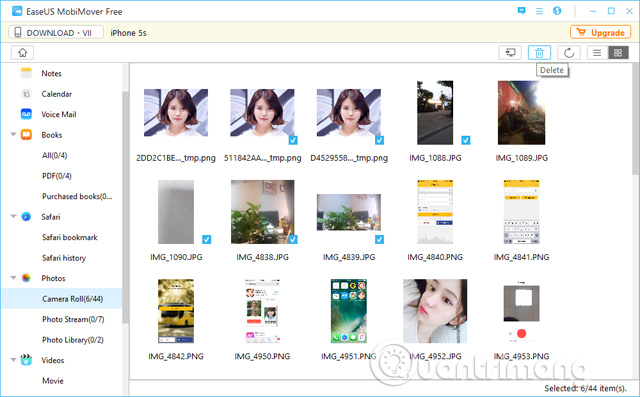The width and height of the screenshot is (640, 397).
Task: Click the Photos flower icon
Action: [26, 278]
